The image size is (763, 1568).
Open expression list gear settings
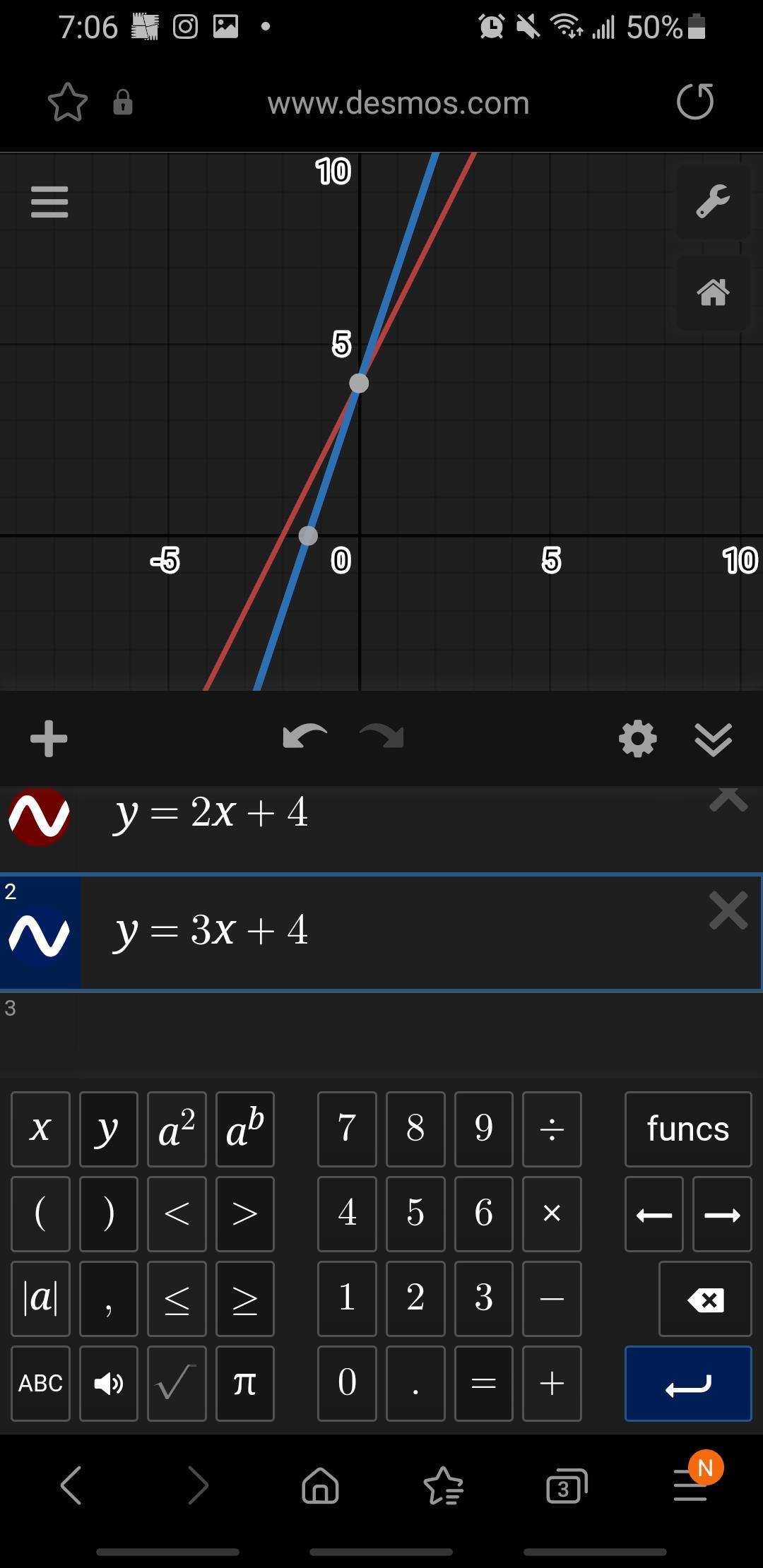coord(637,739)
